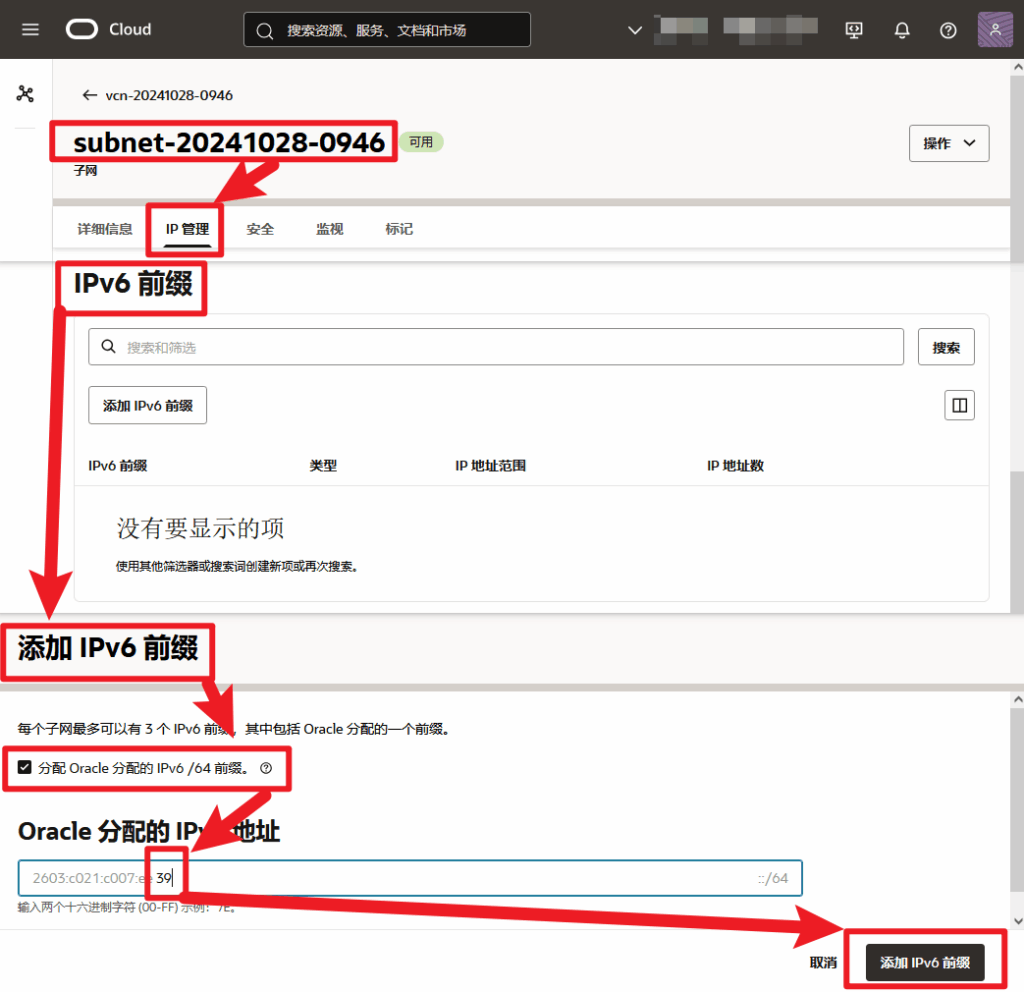Click the Oracle IPv6 hex input field
Image resolution: width=1024 pixels, height=992 pixels.
coord(409,878)
